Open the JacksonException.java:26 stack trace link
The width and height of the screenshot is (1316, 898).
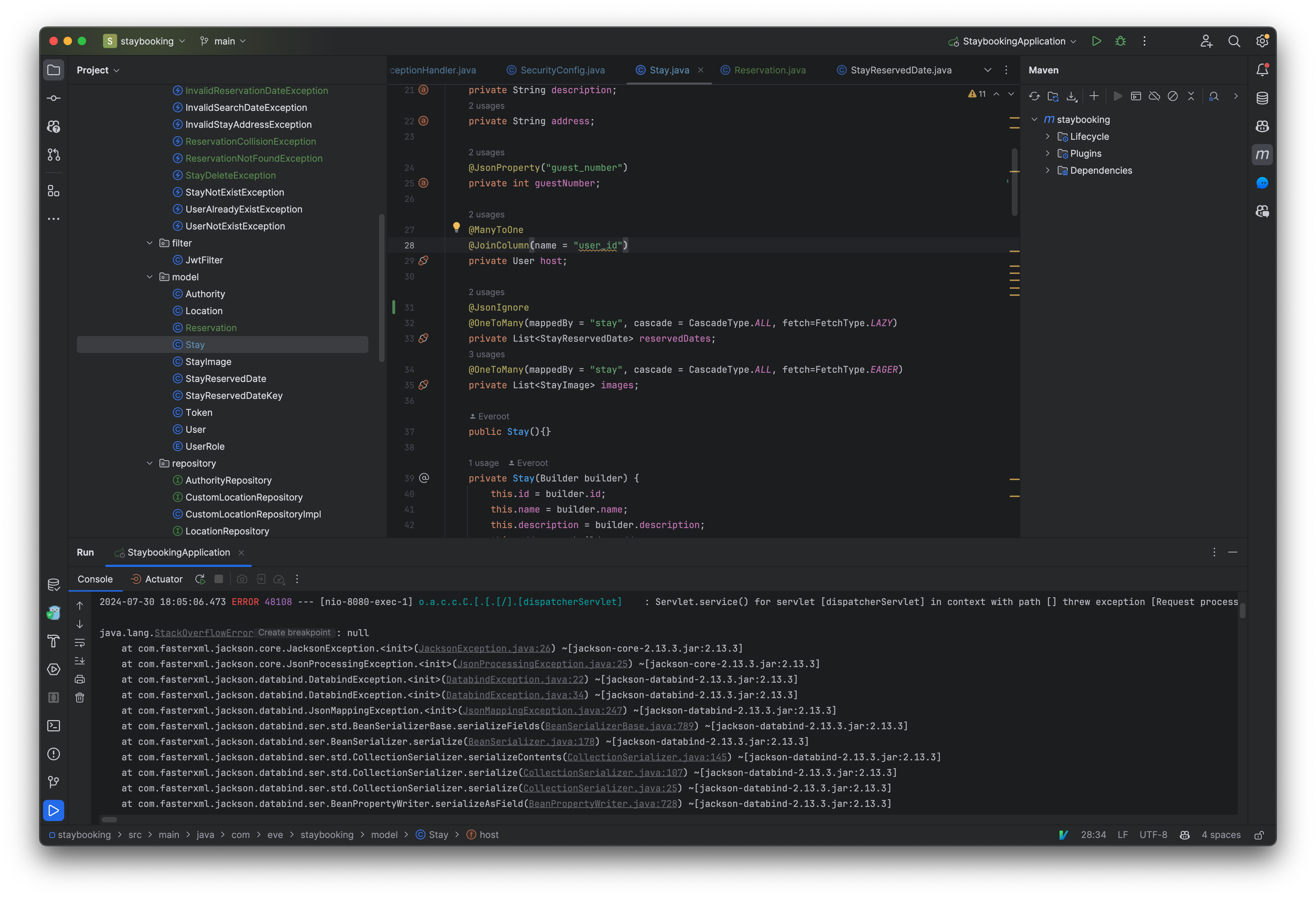[484, 648]
